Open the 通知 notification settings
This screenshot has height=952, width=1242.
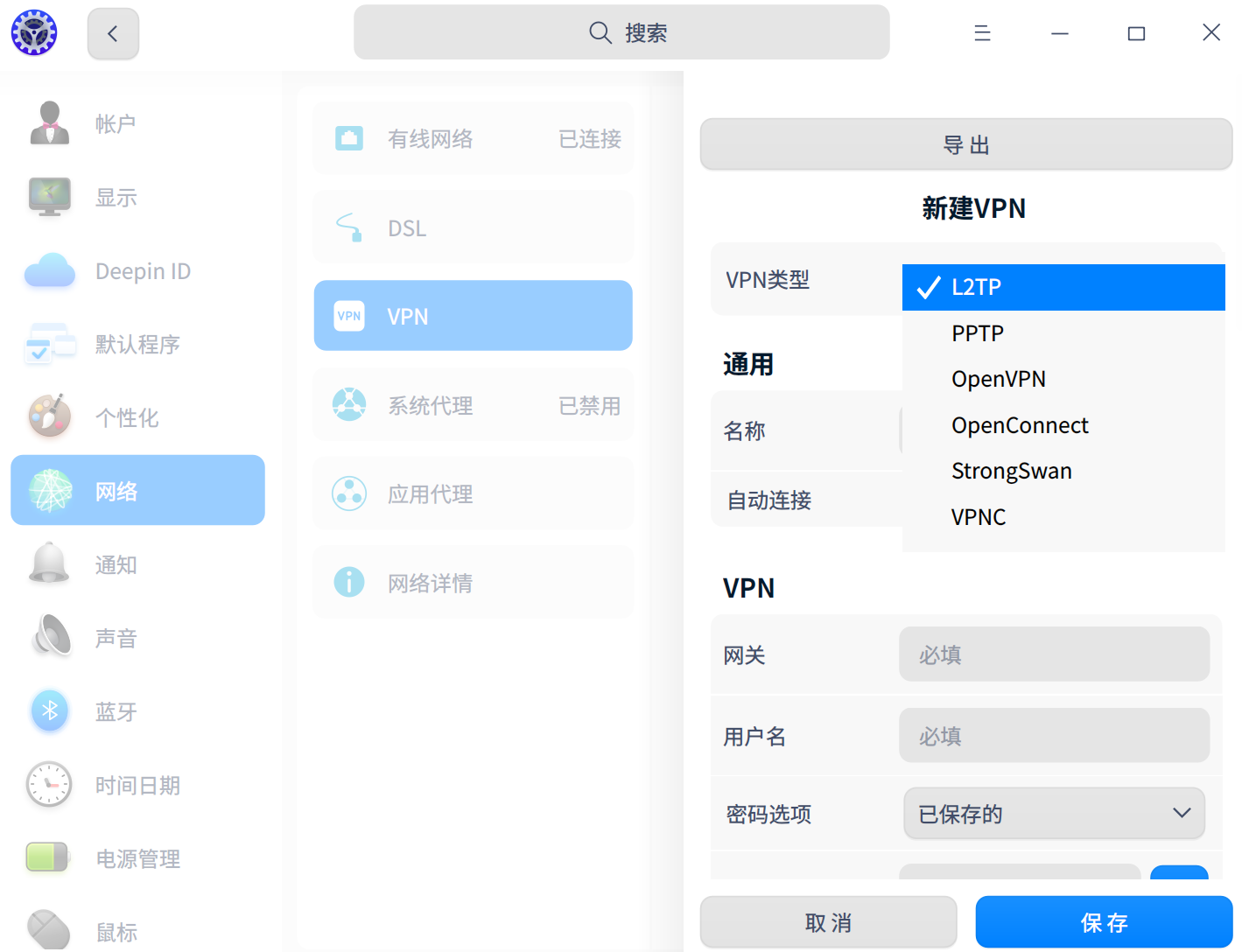point(137,564)
